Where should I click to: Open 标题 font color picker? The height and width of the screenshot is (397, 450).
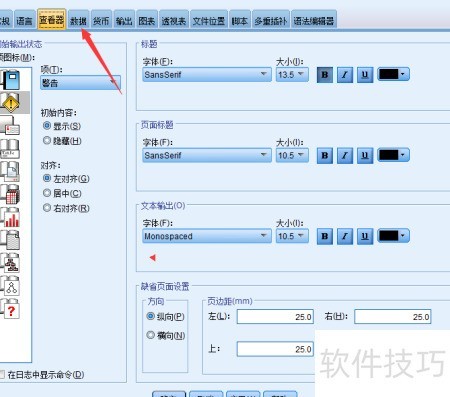coord(393,74)
